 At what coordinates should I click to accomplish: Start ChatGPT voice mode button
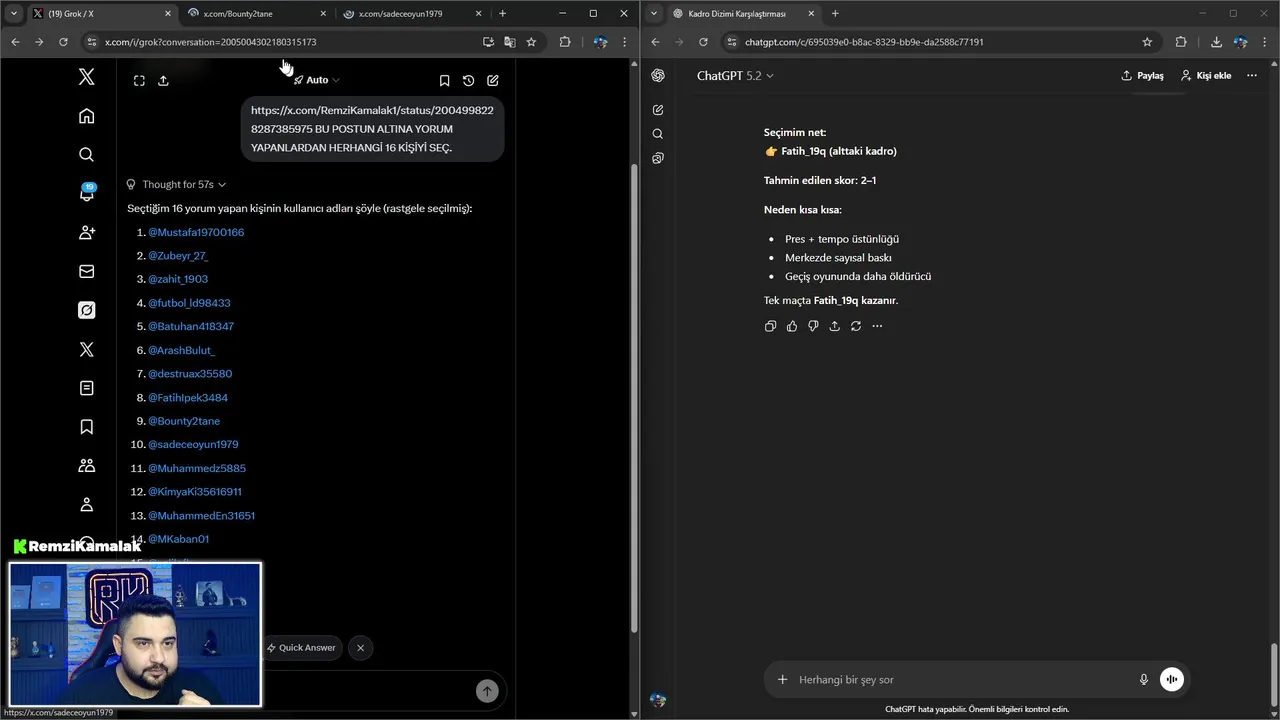(1172, 680)
